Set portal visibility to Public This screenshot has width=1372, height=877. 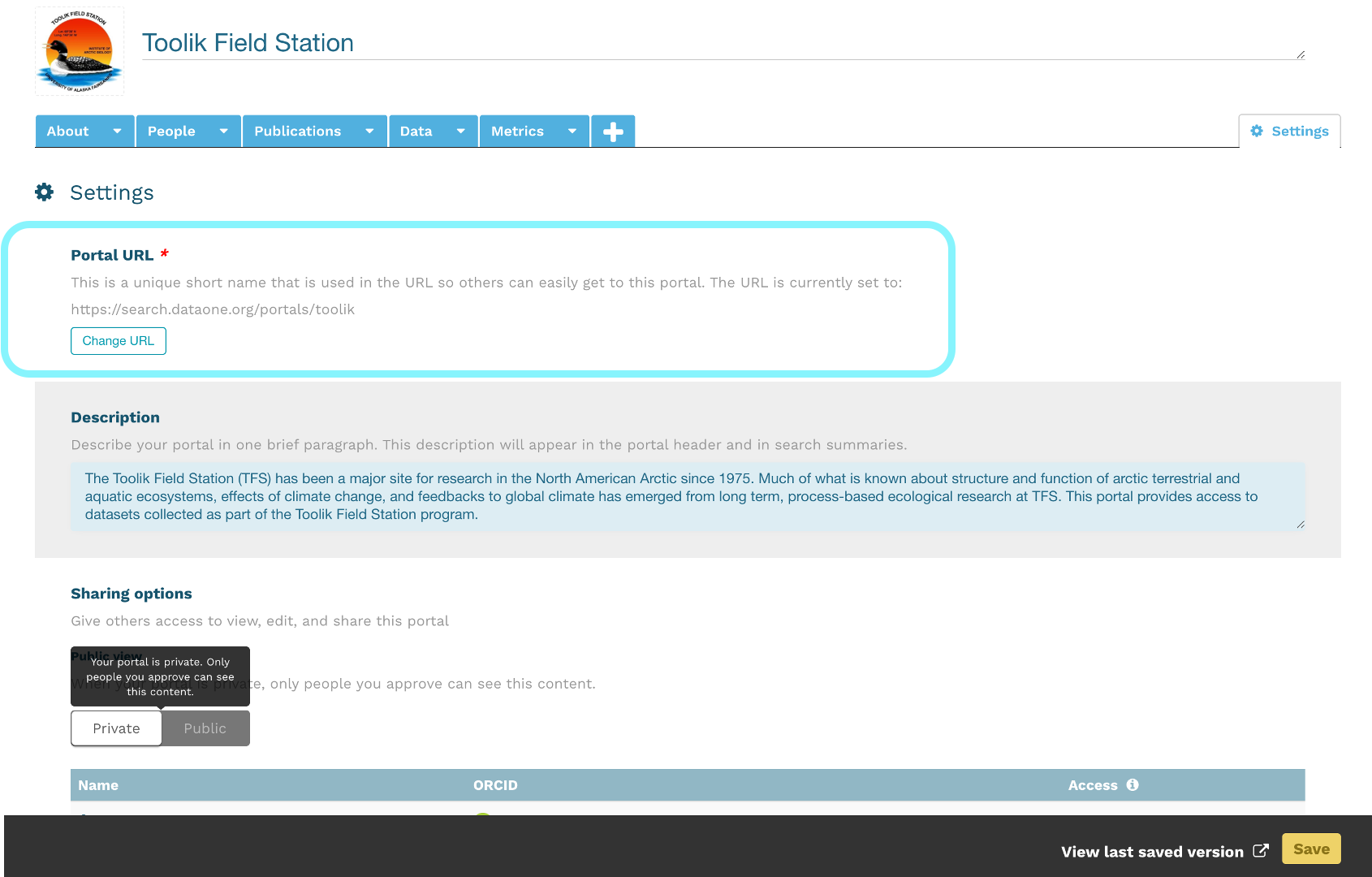click(205, 728)
